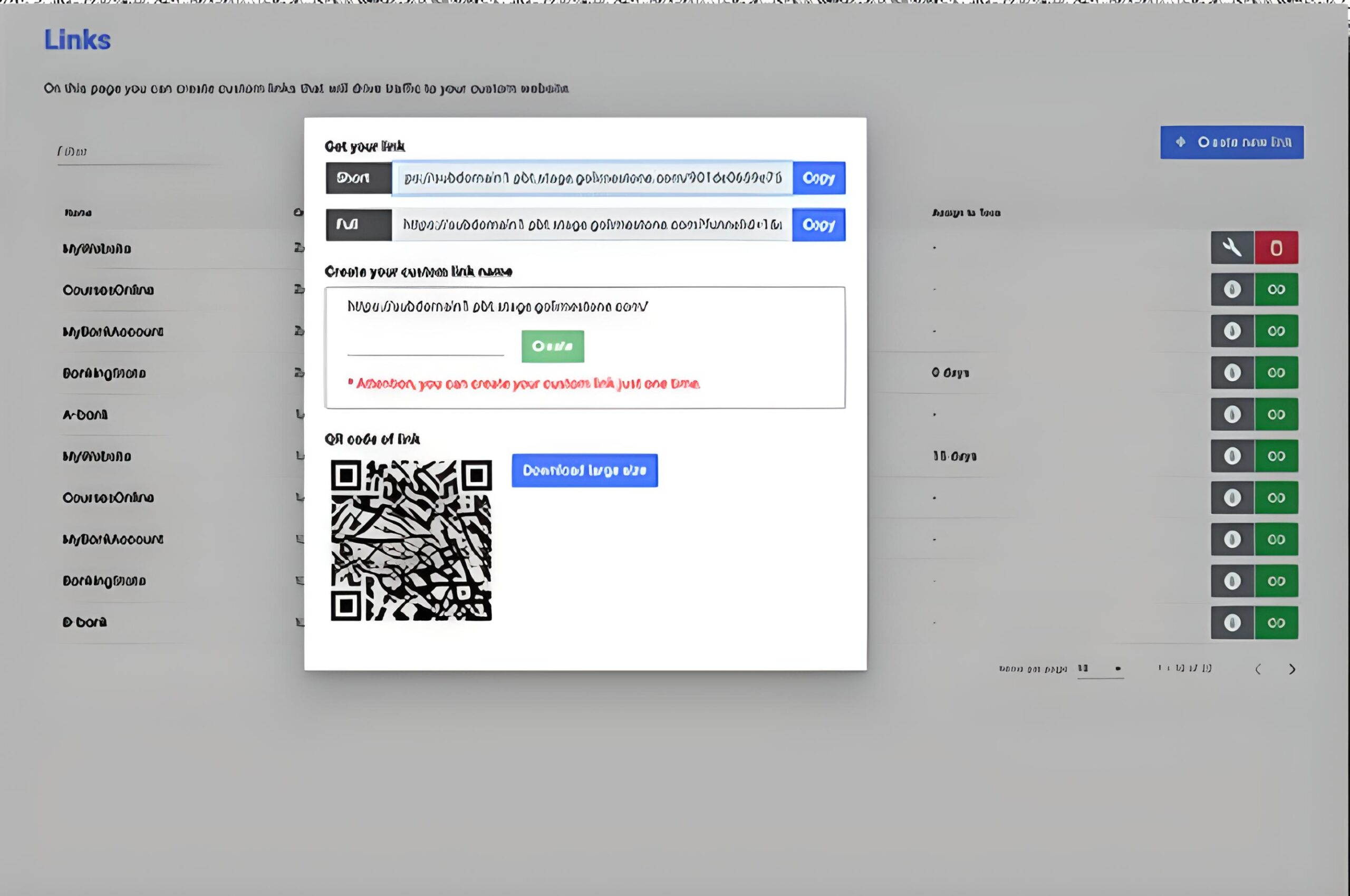Click the dark round icon in the ninth row

point(1232,581)
